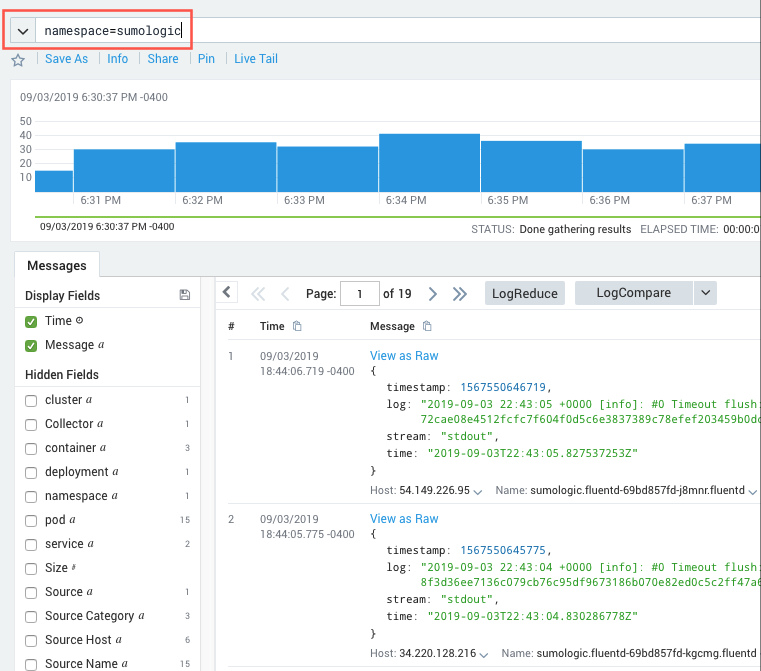Click the save icon beside Display Fields
This screenshot has height=671, width=761.
pyautogui.click(x=184, y=295)
